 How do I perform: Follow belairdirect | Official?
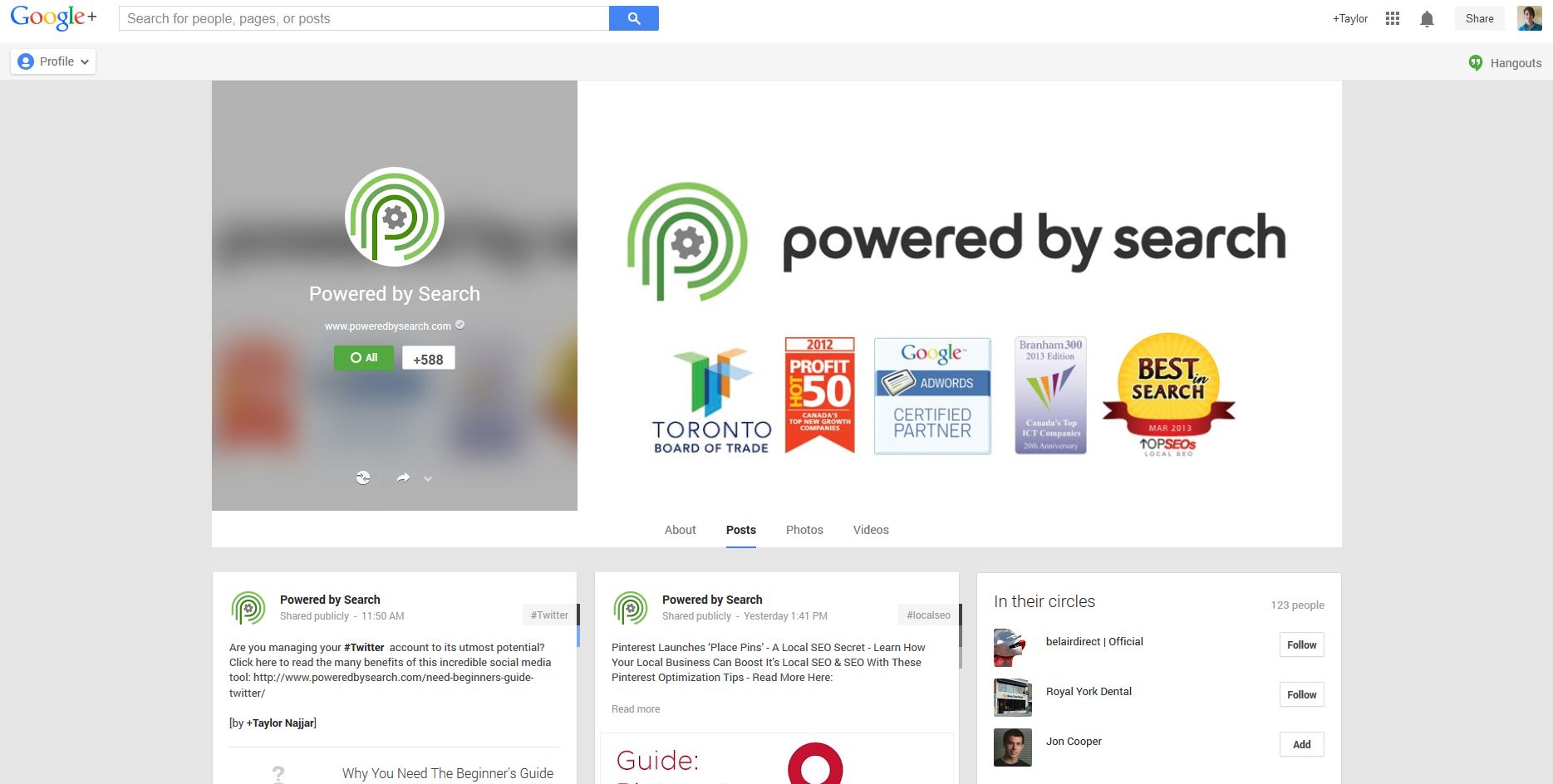[1301, 645]
